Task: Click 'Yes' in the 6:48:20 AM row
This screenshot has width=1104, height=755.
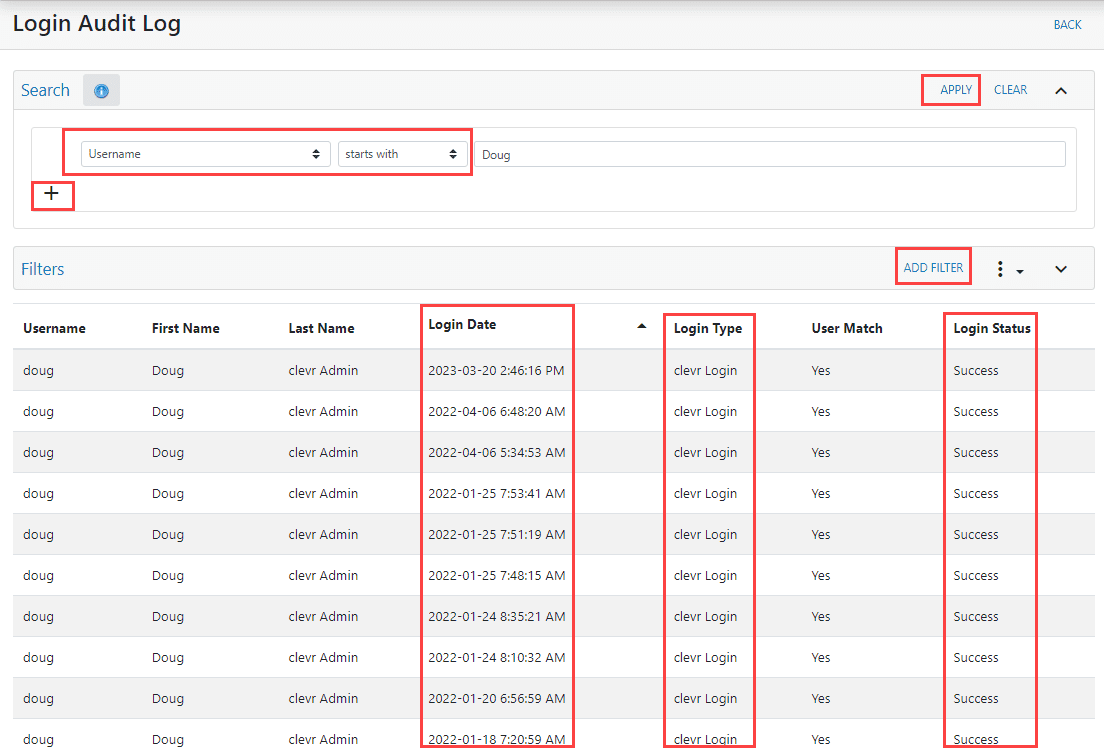Action: click(821, 411)
